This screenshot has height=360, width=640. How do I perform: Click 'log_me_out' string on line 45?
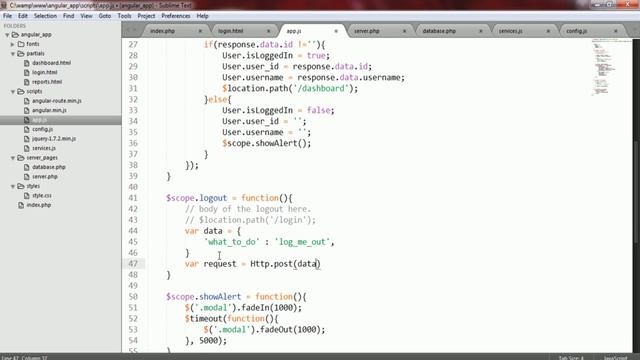point(302,242)
